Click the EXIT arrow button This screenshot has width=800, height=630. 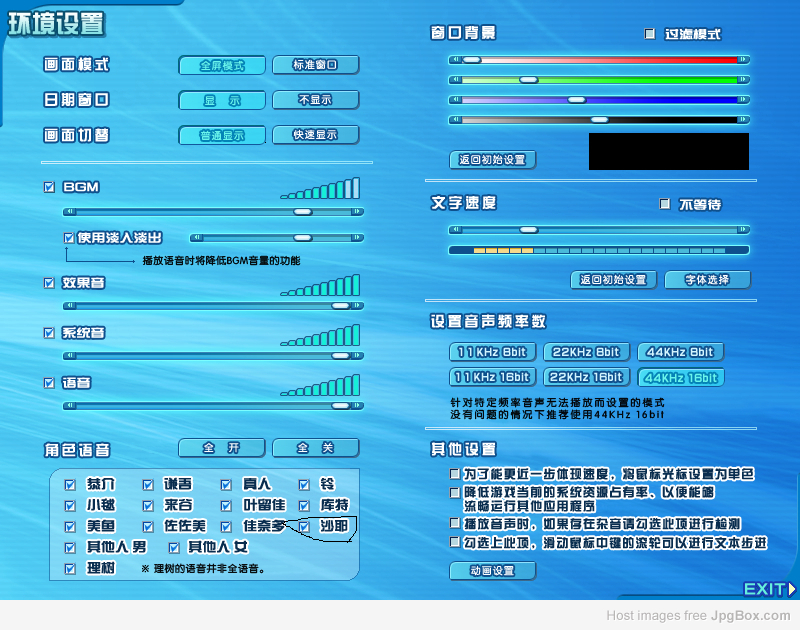tap(770, 589)
